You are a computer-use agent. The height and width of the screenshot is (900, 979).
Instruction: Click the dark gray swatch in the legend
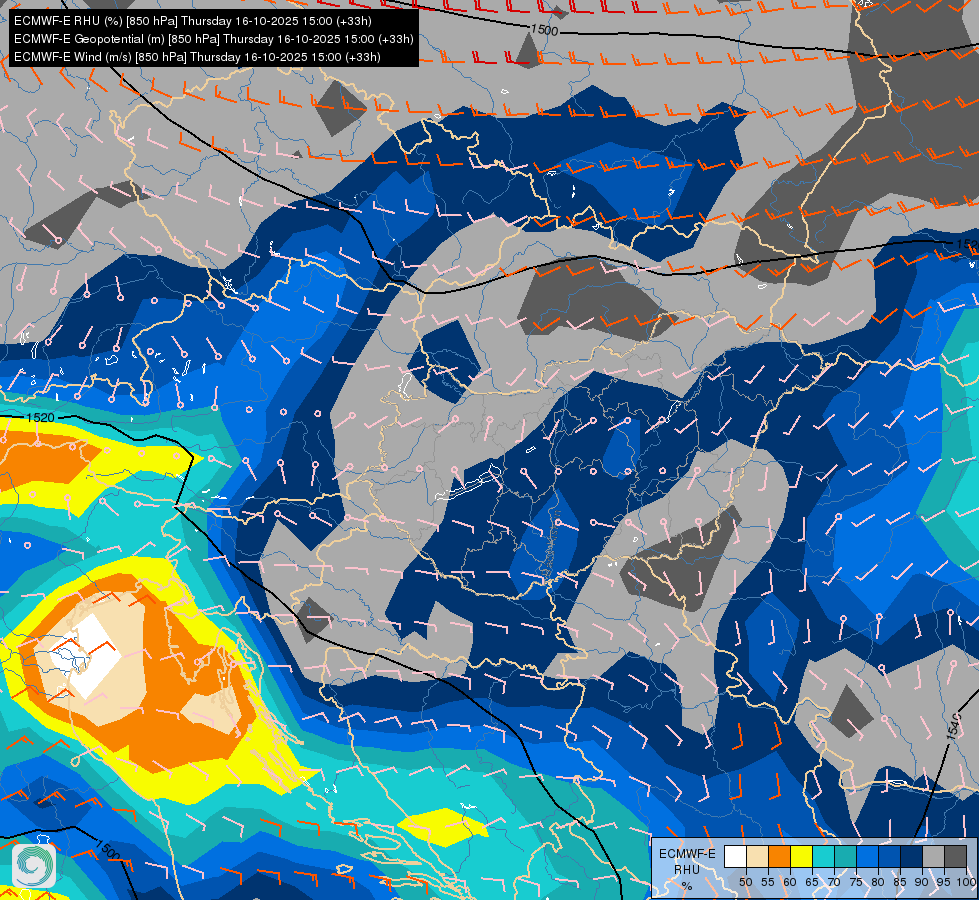point(955,856)
